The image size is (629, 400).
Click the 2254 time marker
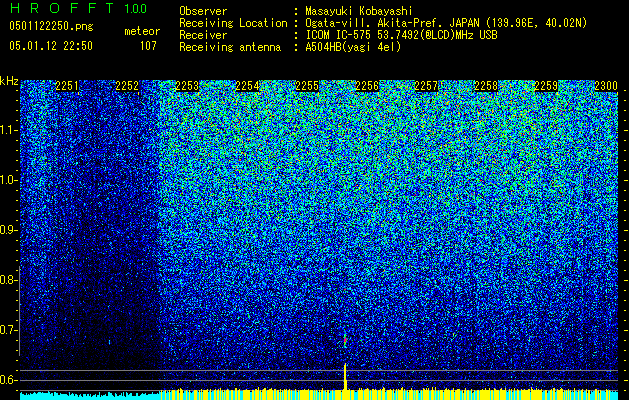pyautogui.click(x=247, y=86)
